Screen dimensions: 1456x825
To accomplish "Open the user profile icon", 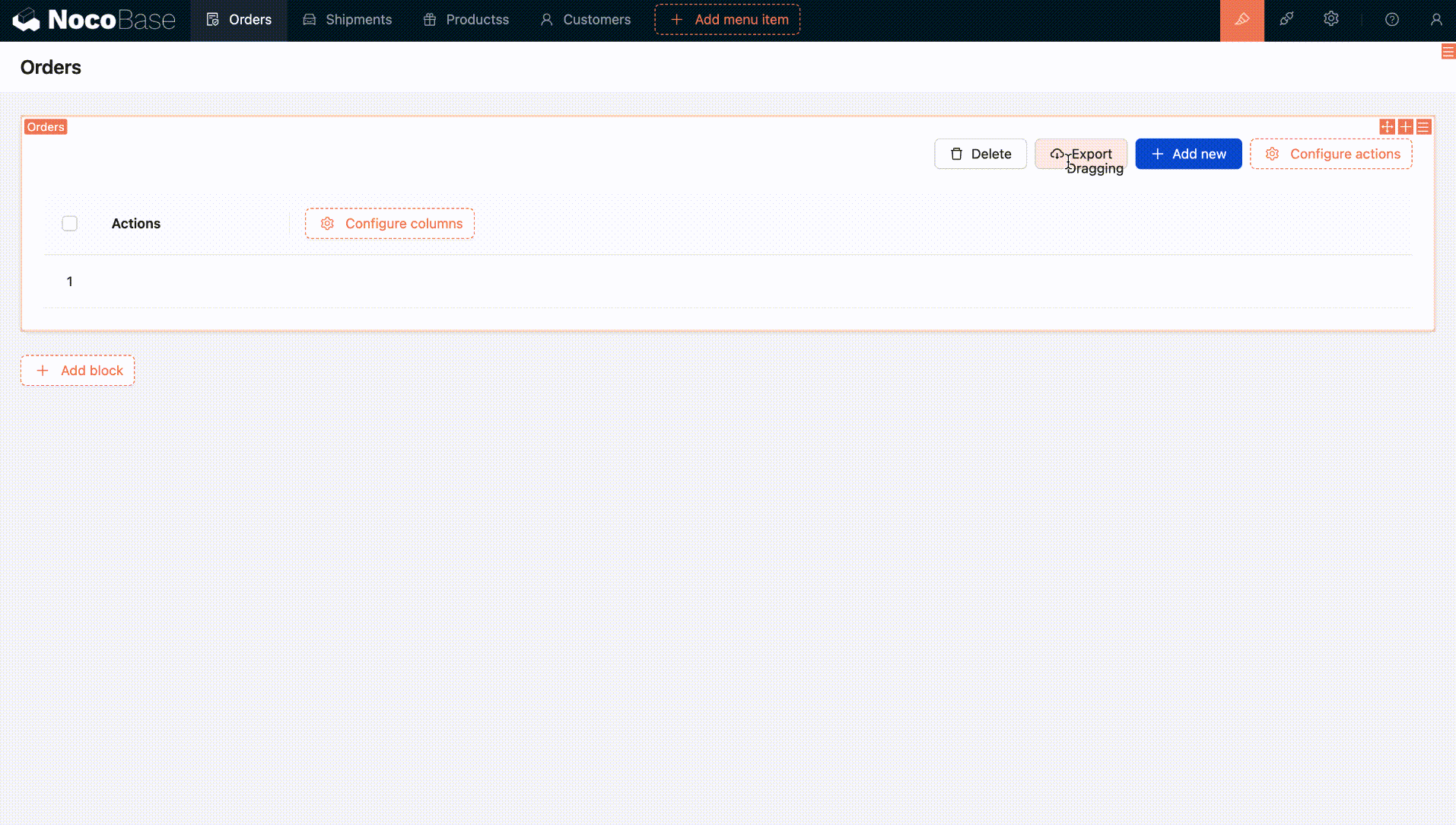I will point(1435,20).
